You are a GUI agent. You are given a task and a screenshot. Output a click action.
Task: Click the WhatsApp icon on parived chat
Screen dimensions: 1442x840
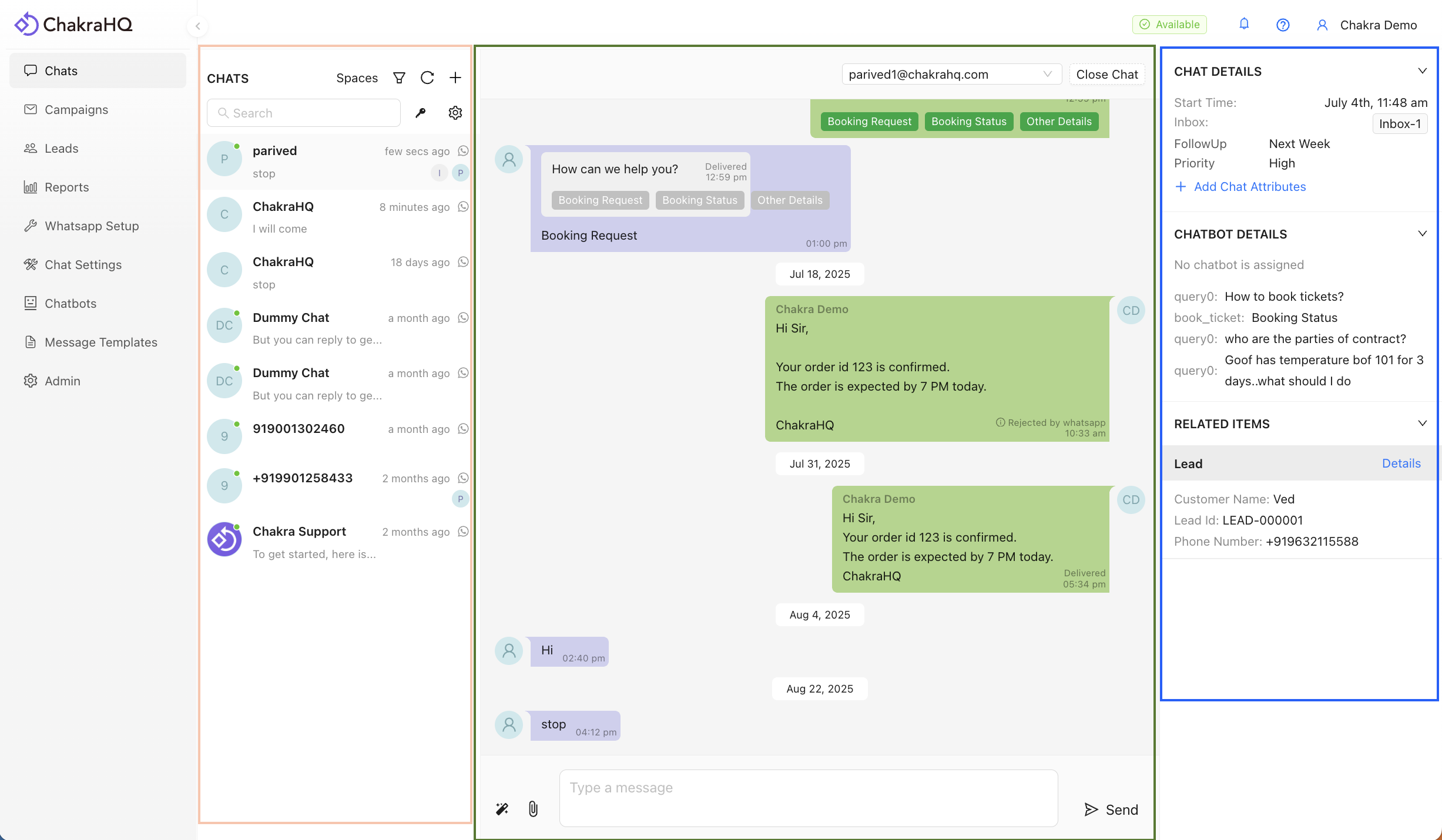tap(463, 151)
